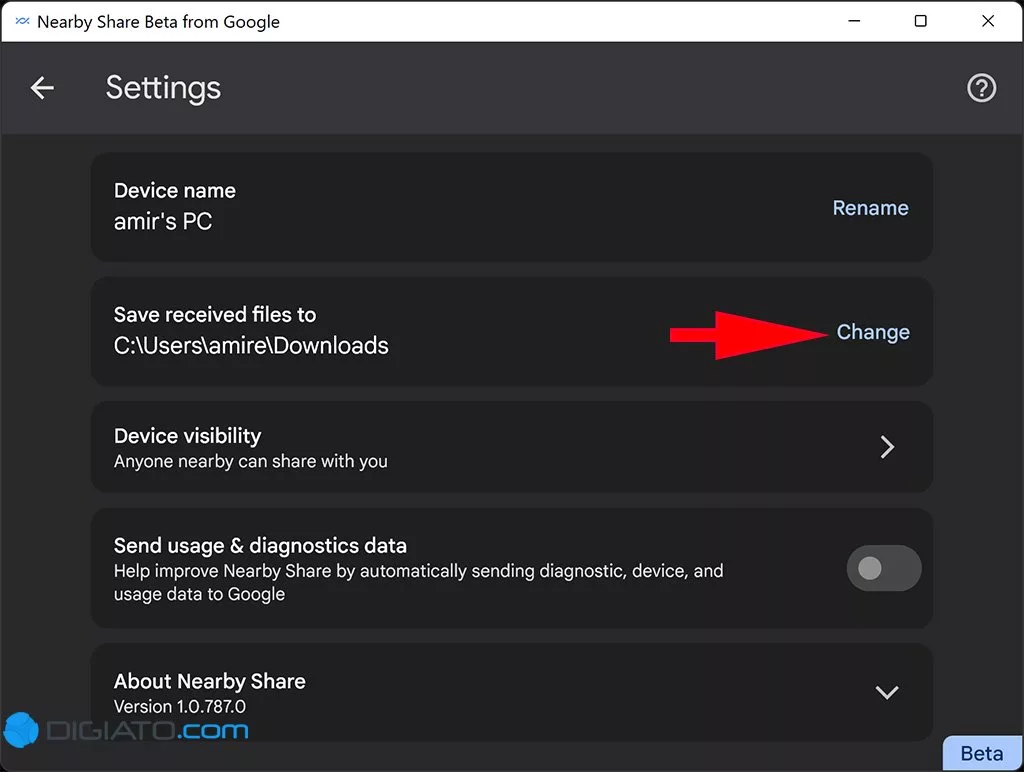
Task: Click the 'About Nearby Share' label
Action: pos(209,681)
